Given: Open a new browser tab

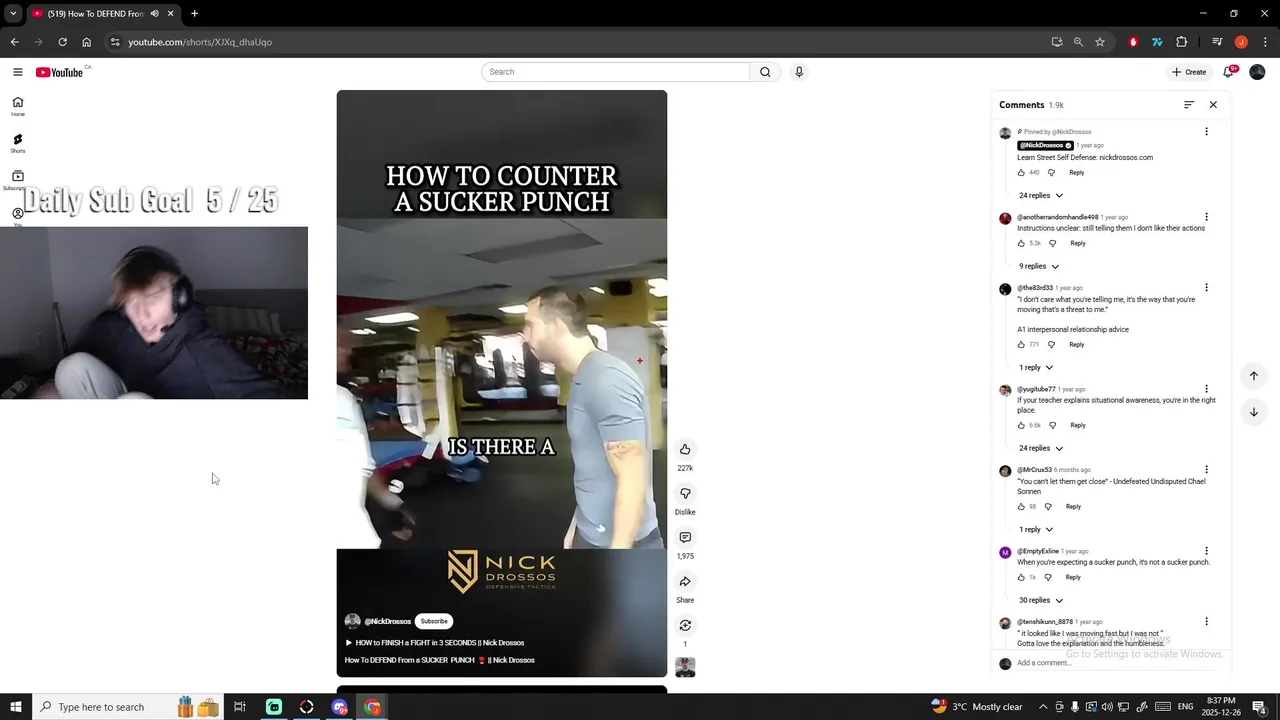Looking at the screenshot, I should (194, 14).
